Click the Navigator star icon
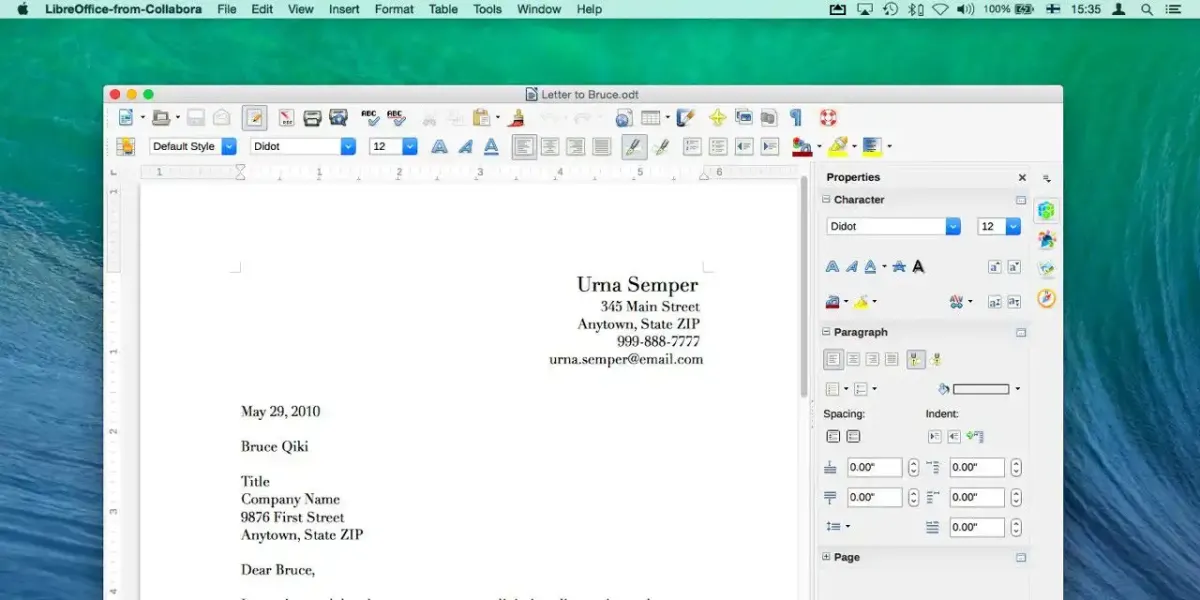 (x=717, y=118)
